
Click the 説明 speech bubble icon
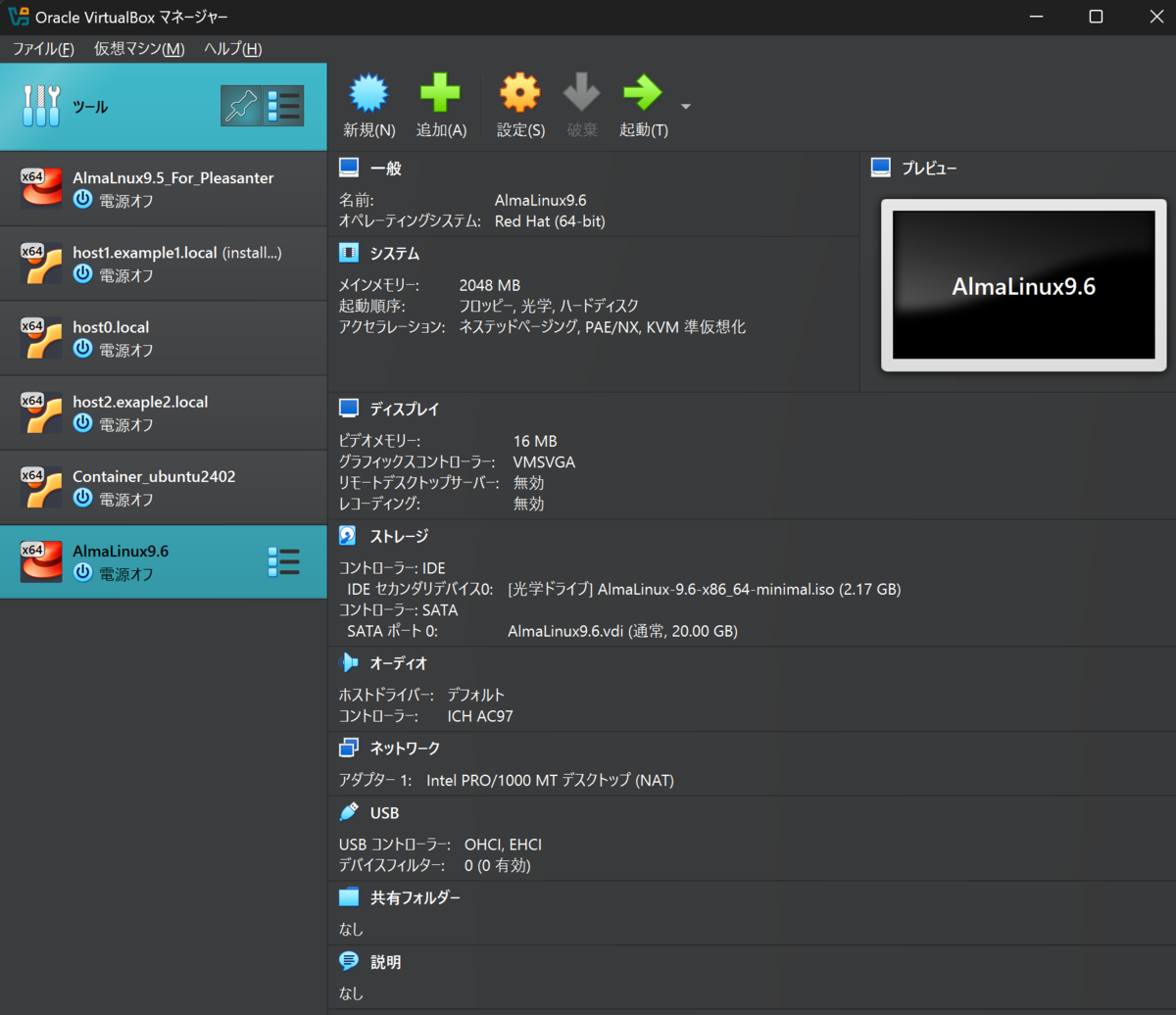349,961
